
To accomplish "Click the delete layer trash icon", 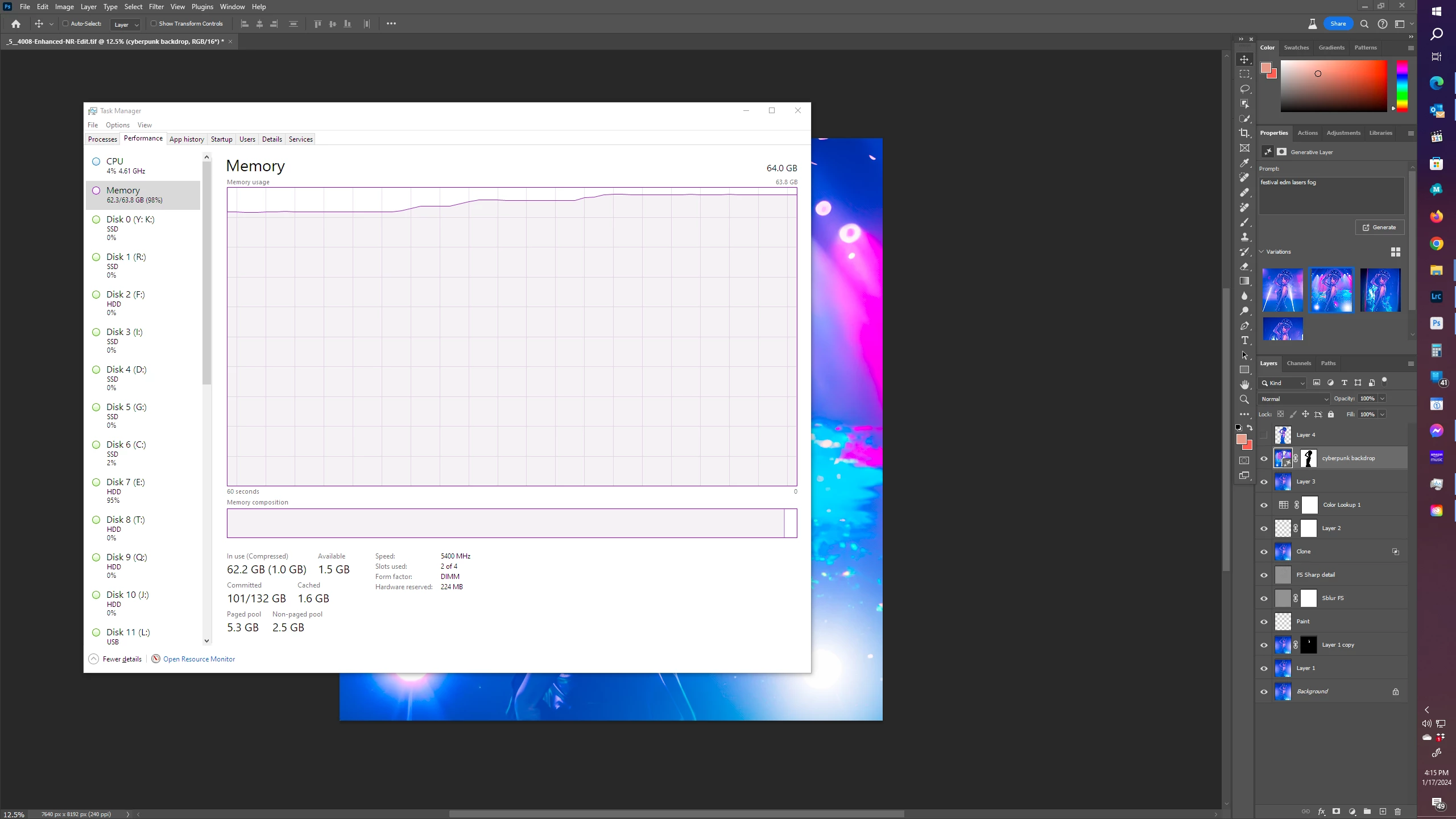I will (x=1398, y=812).
